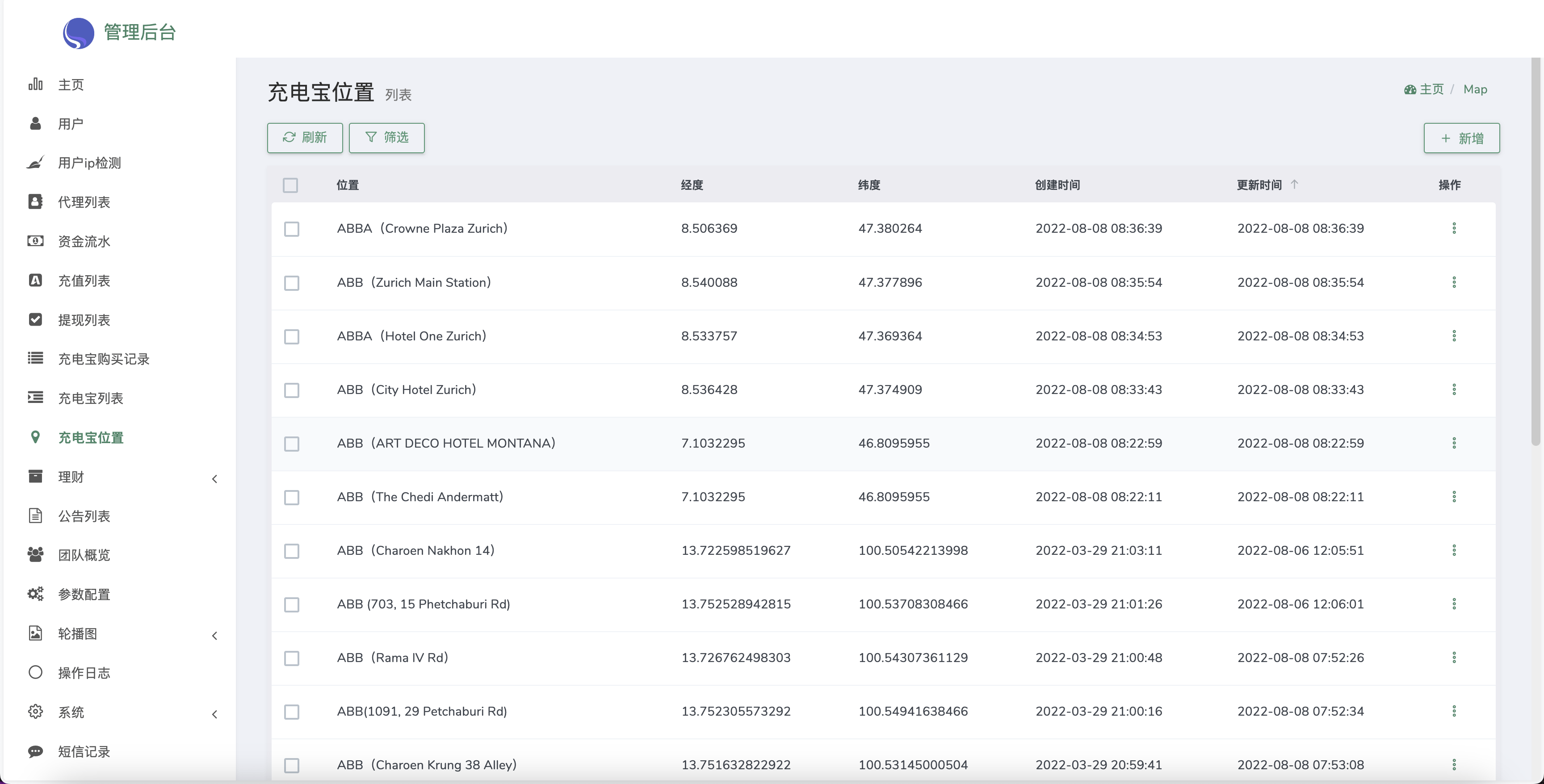The height and width of the screenshot is (784, 1544).
Task: Toggle the select-all checkbox in table header
Action: tap(291, 185)
